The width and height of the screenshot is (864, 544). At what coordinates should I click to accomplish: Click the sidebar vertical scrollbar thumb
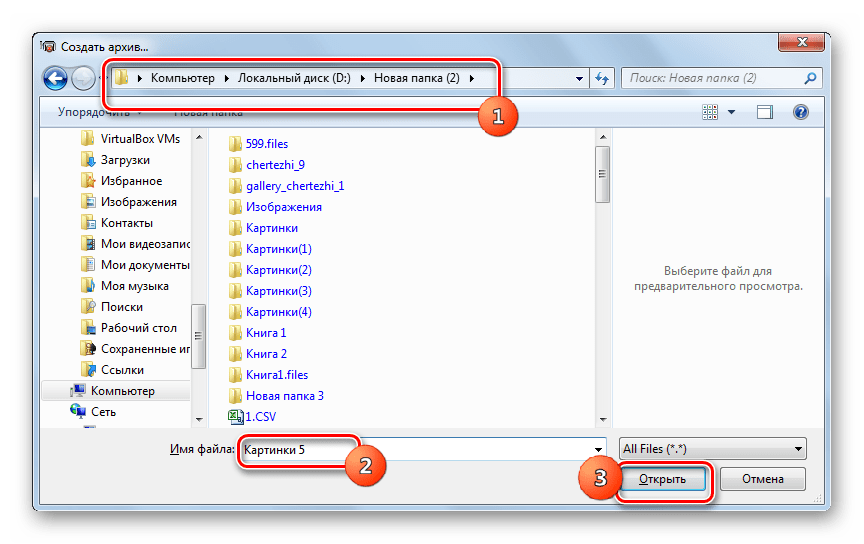coord(198,336)
